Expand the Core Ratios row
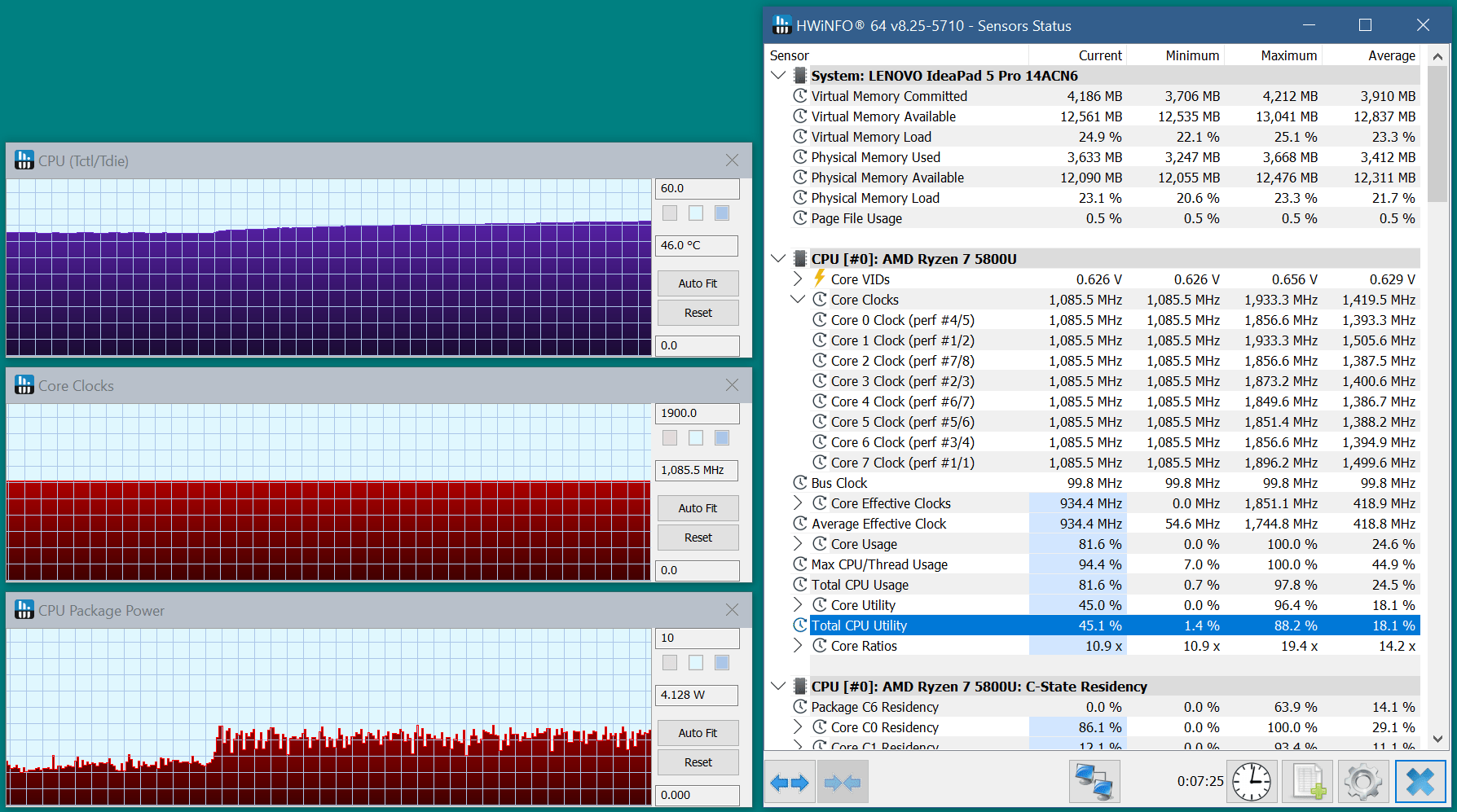Screen dimensions: 1457x812 [x=798, y=646]
